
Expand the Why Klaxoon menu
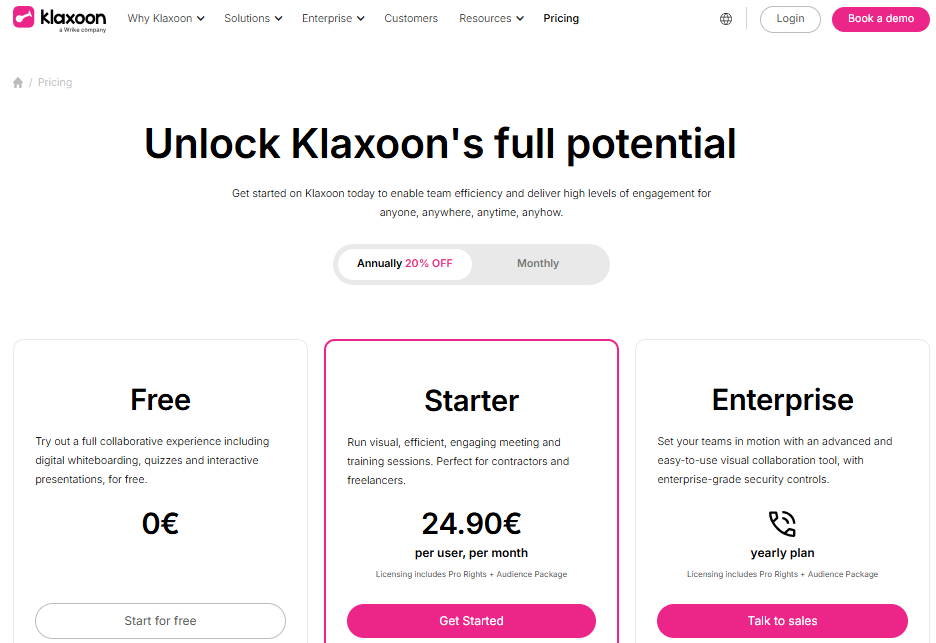(x=166, y=19)
